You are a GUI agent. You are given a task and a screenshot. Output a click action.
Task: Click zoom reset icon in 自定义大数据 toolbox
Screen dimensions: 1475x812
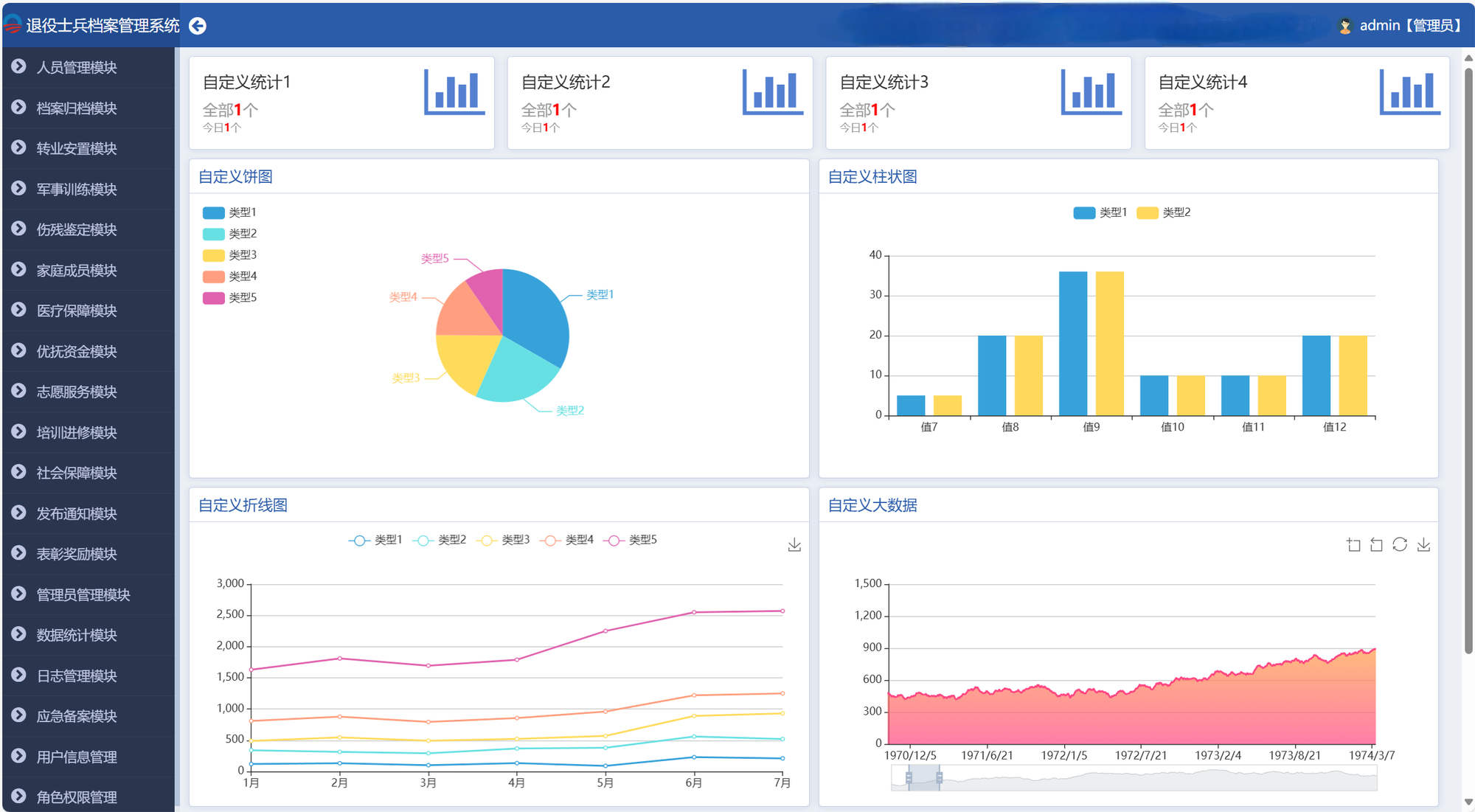[1376, 545]
